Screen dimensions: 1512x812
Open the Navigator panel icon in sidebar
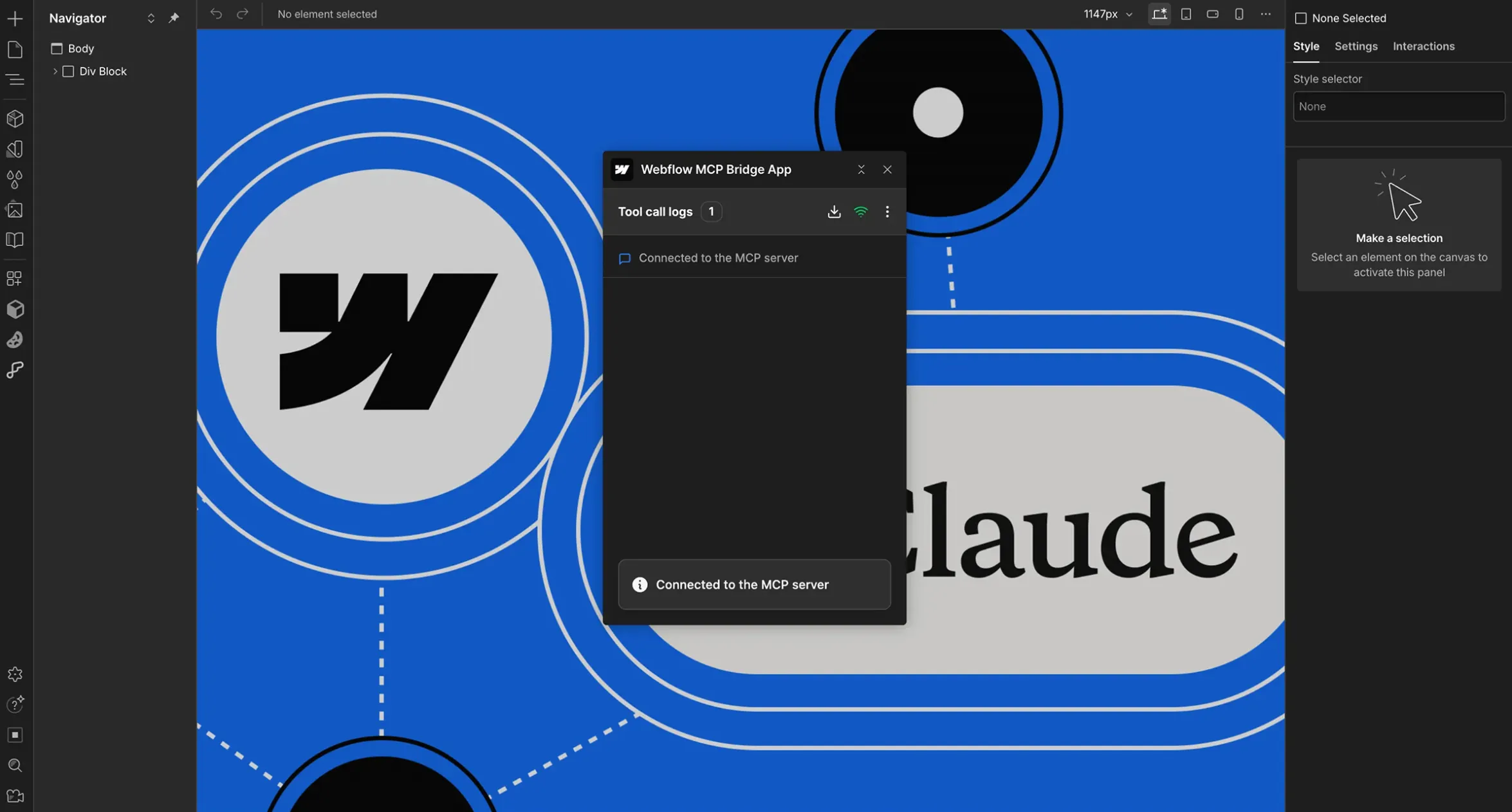[15, 80]
